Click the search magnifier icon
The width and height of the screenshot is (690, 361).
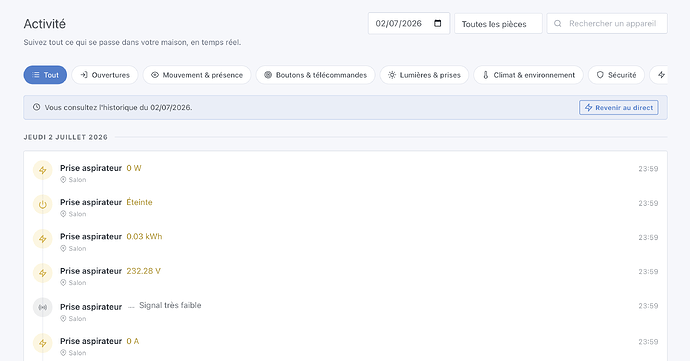[x=558, y=23]
